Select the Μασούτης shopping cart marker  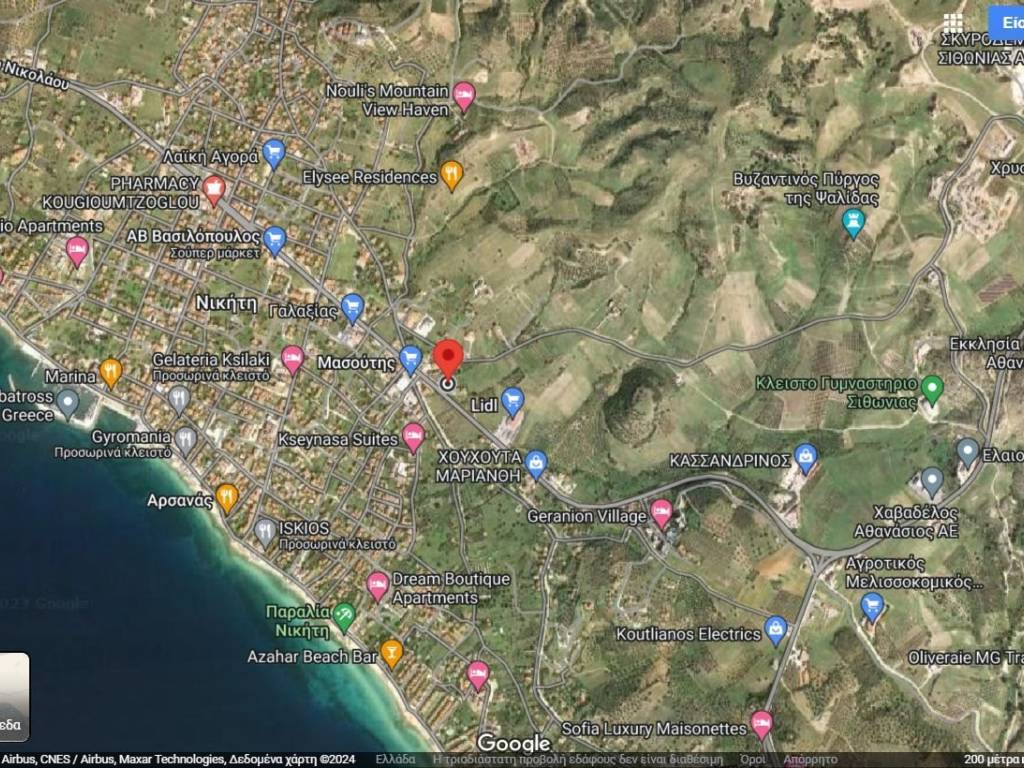[x=410, y=360]
